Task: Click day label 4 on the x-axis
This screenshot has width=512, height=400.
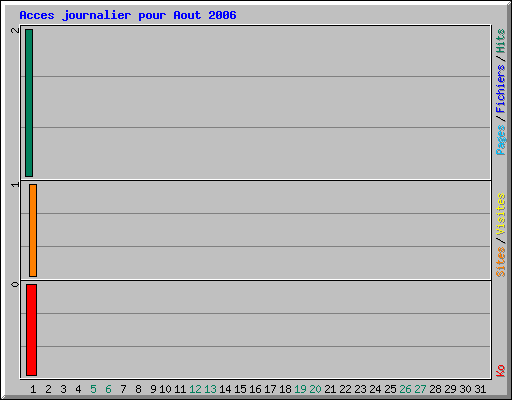Action: click(x=78, y=389)
